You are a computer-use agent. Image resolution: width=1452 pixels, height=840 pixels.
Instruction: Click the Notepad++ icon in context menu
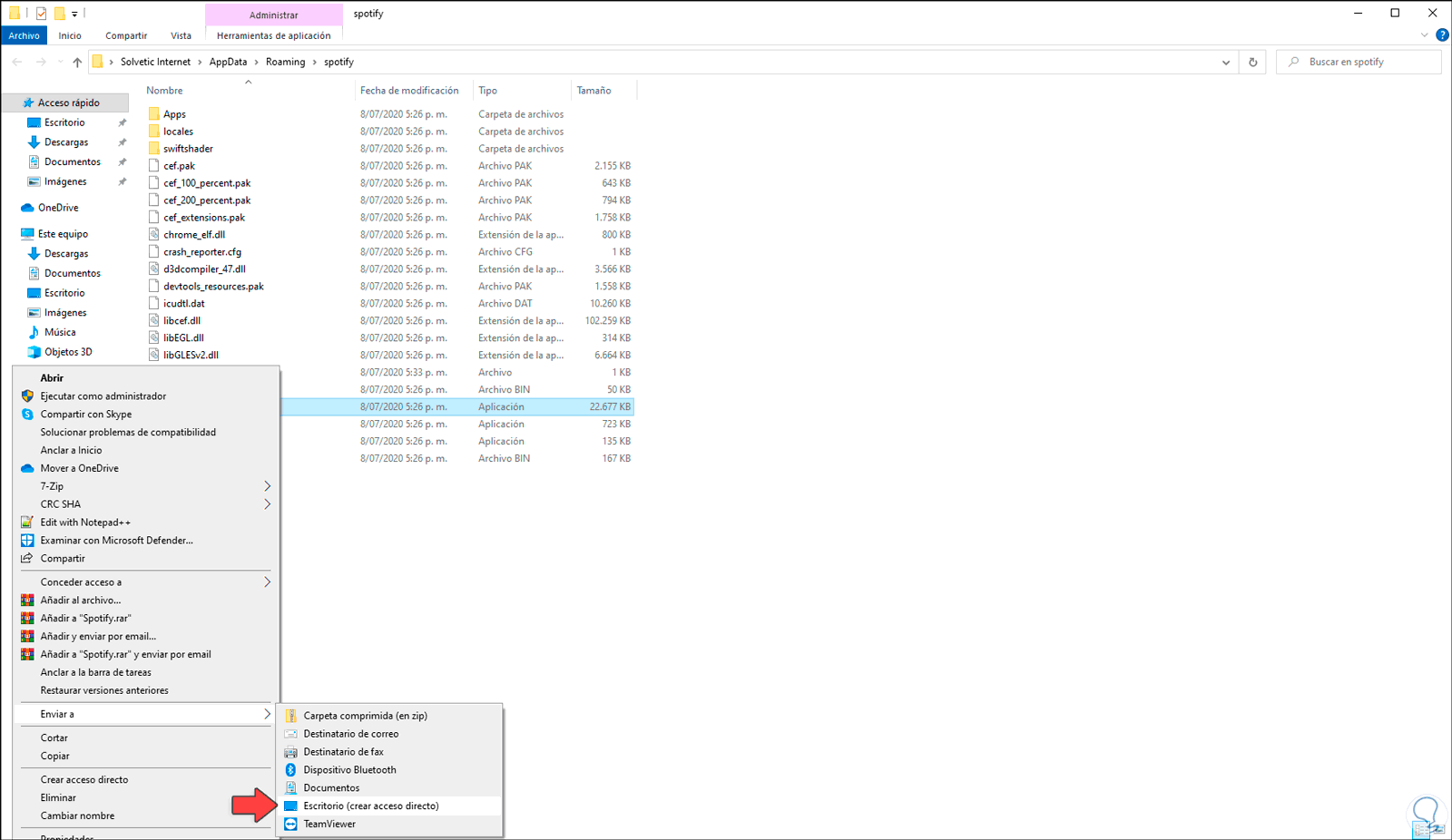(x=27, y=523)
